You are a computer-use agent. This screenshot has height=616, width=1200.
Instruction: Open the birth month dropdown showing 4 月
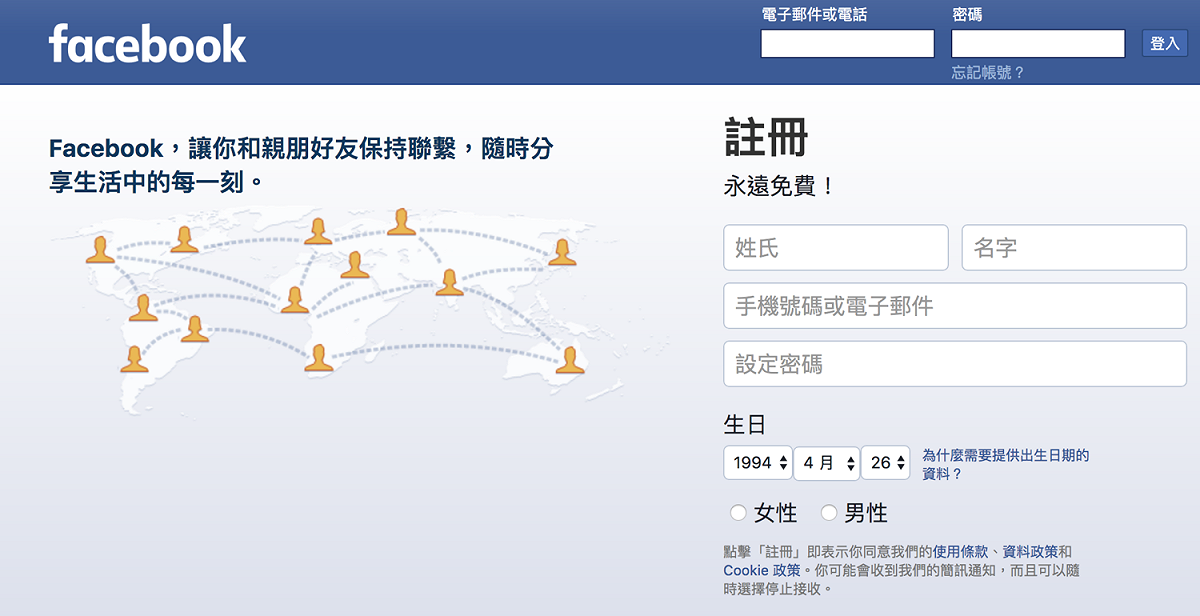(x=827, y=463)
